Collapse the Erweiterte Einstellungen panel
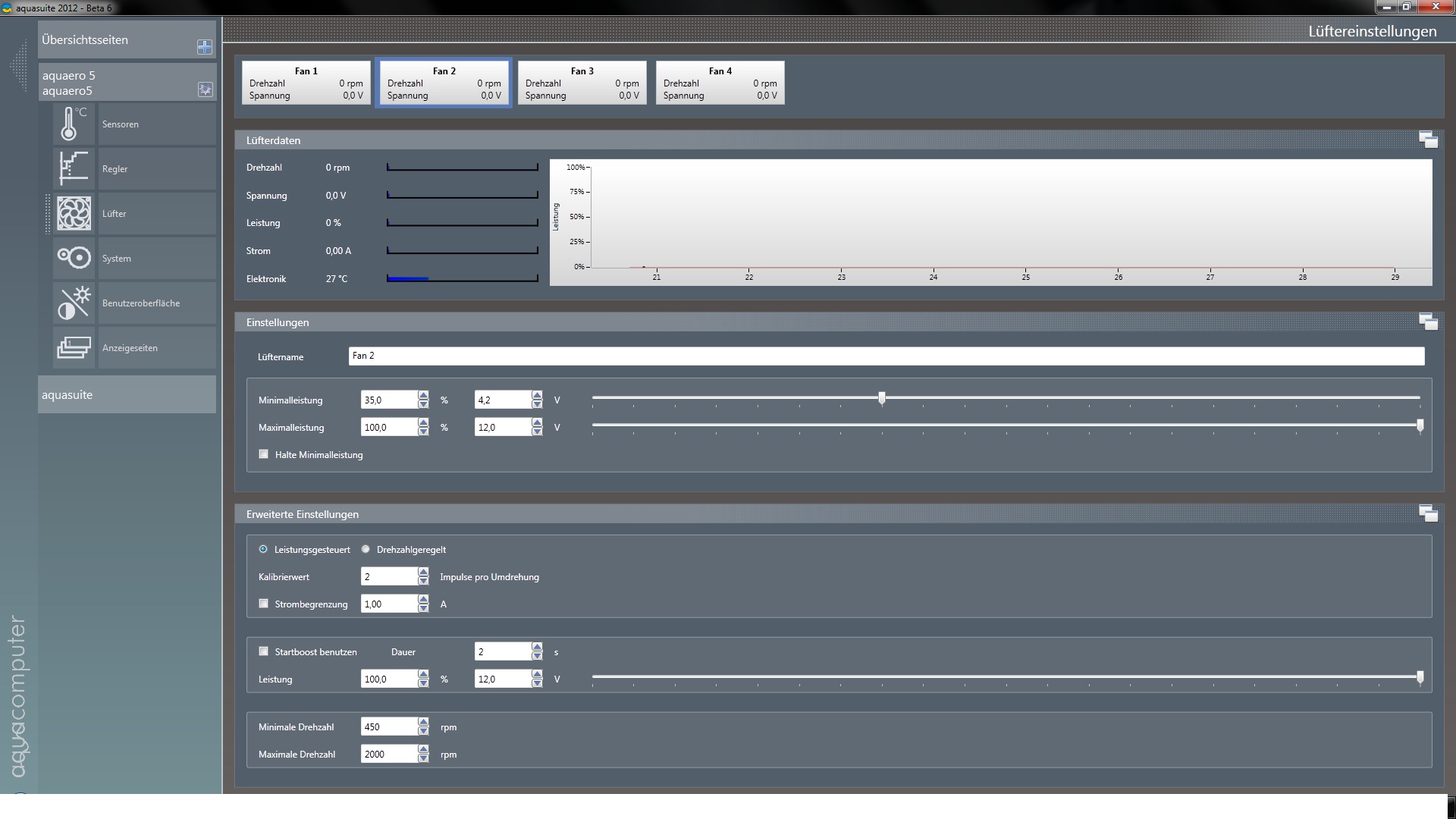This screenshot has height=819, width=1456. [1428, 513]
